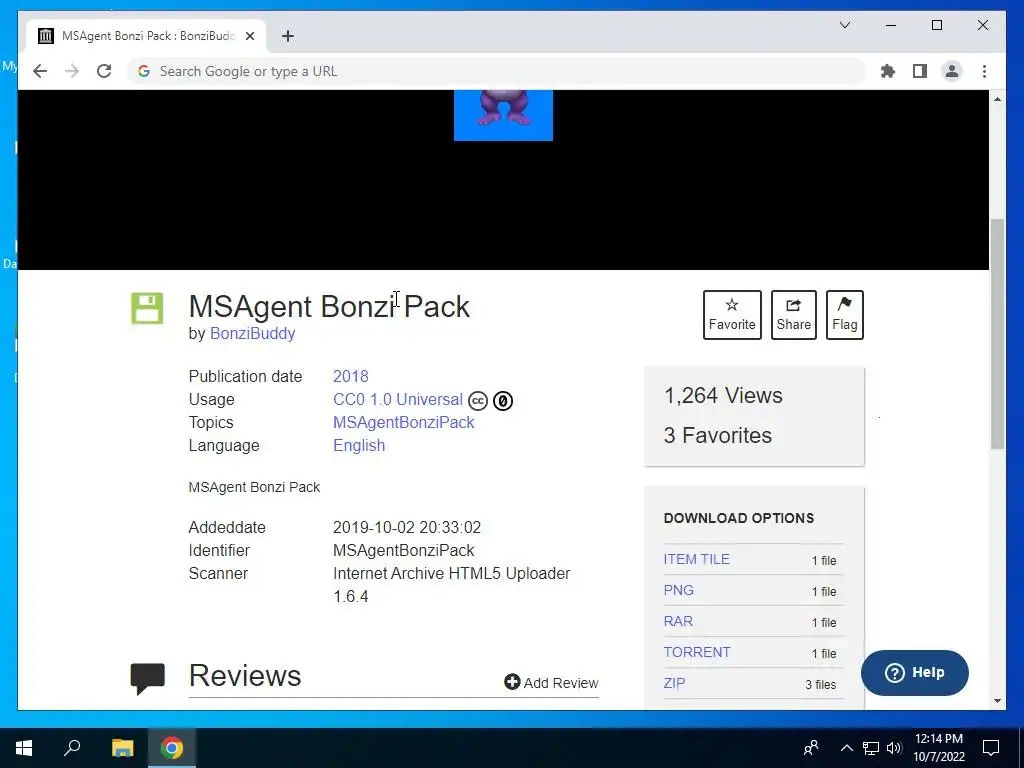Close the MSAgent Bonzi Pack tab
1024x768 pixels.
tap(249, 36)
